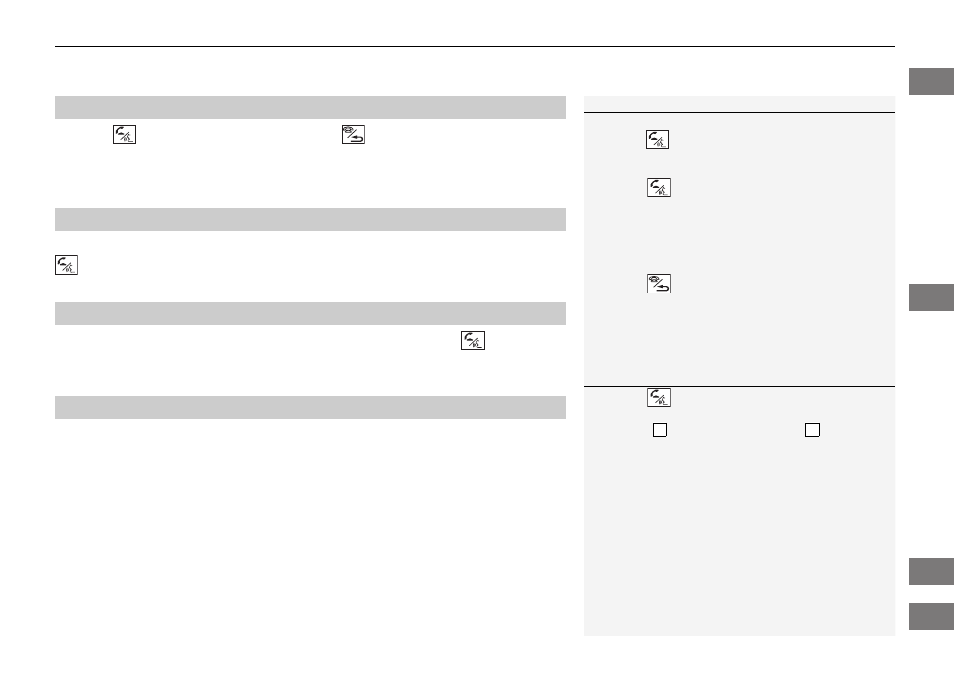Open the second dark gray edge tab
This screenshot has width=954, height=673.
click(x=931, y=298)
